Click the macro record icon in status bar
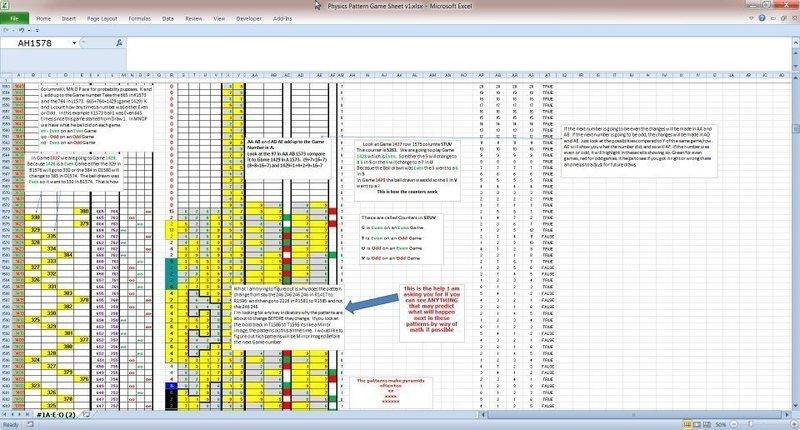This screenshot has width=800, height=430. pyautogui.click(x=30, y=424)
